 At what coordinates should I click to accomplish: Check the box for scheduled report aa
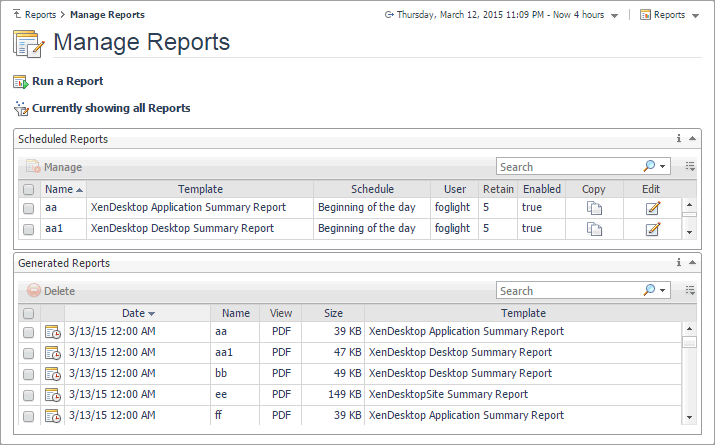[29, 208]
